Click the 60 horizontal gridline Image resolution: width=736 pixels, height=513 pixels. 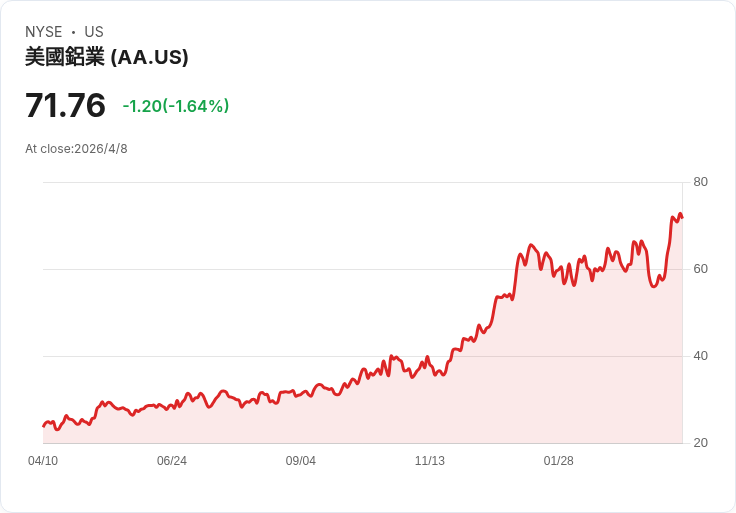pyautogui.click(x=363, y=269)
